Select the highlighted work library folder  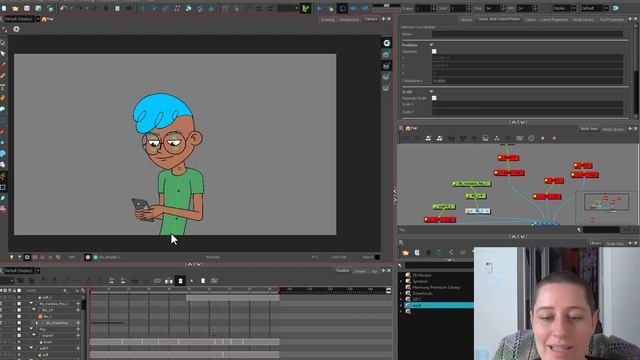coord(439,305)
